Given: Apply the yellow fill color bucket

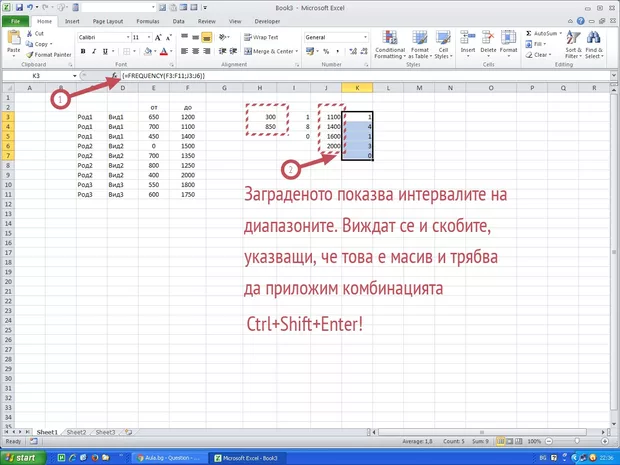Looking at the screenshot, I should tap(148, 51).
